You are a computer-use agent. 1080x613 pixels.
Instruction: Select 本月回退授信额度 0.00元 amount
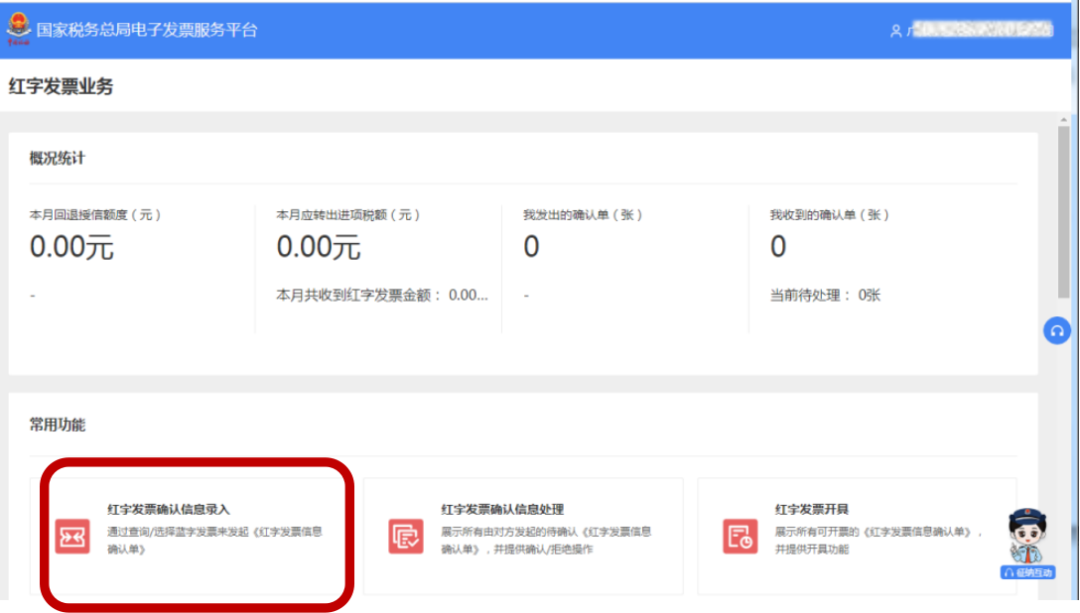(72, 247)
